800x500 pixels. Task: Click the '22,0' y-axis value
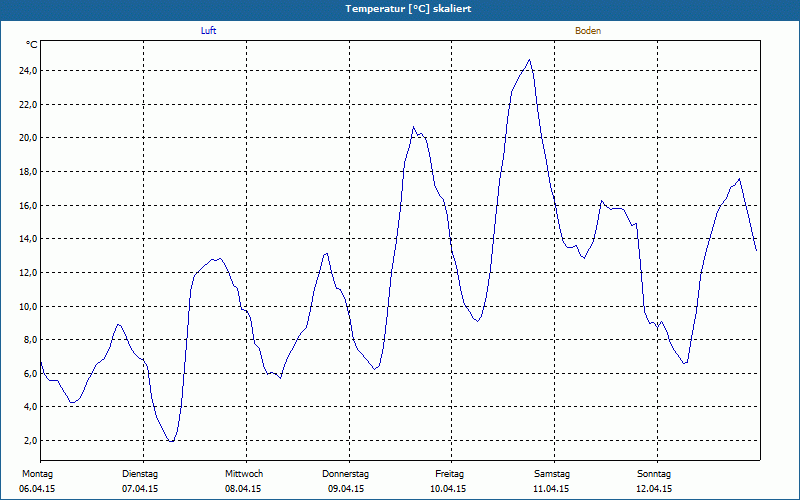28,104
